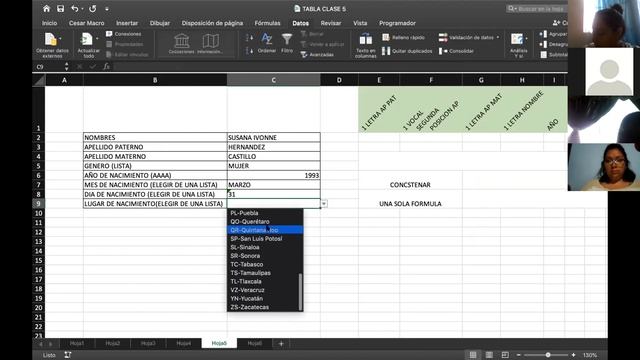Open the Fórmulas tab

click(267, 23)
